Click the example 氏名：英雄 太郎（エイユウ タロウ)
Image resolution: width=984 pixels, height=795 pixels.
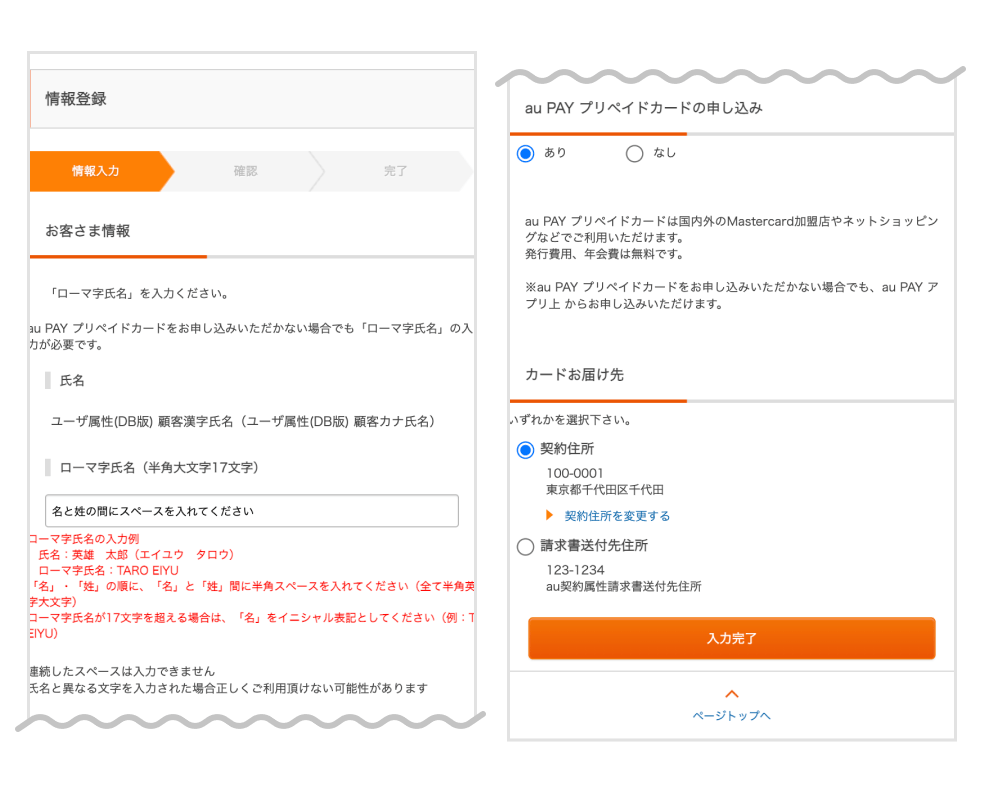136,555
